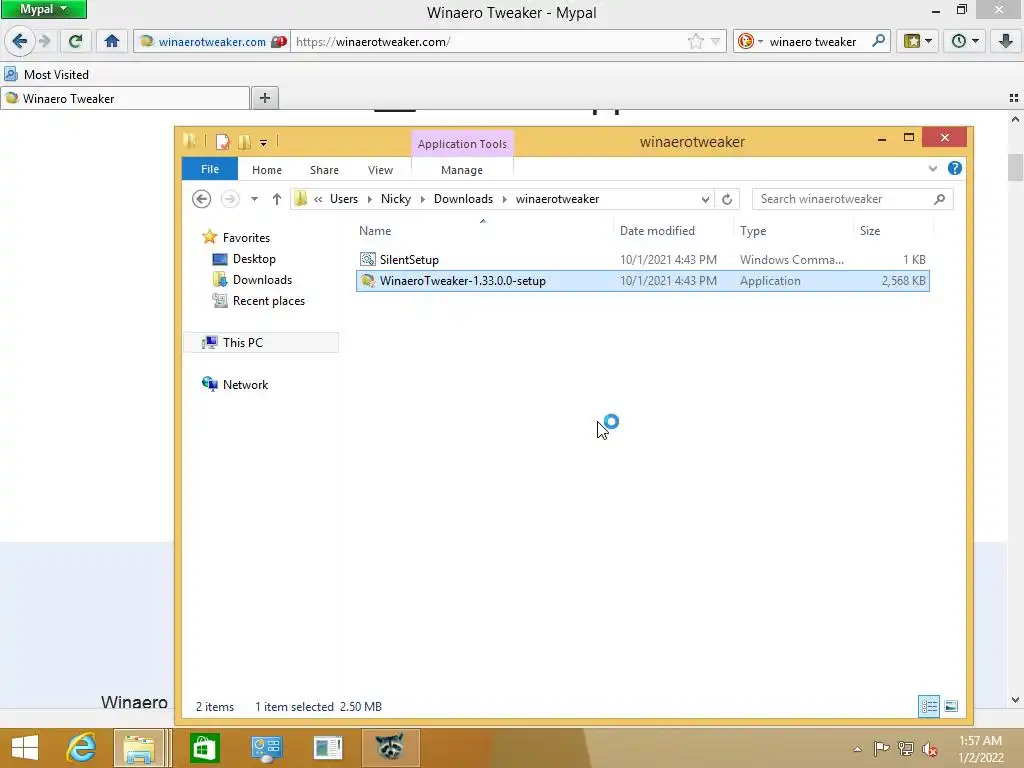
Task: Go back a page in Mypal browser
Action: [19, 42]
